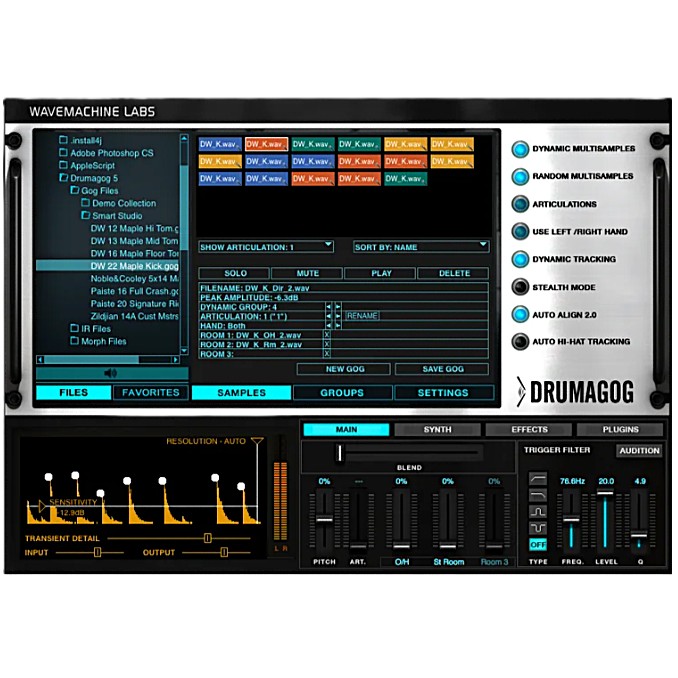678x678 pixels.
Task: Click the Save Gog button
Action: (442, 369)
